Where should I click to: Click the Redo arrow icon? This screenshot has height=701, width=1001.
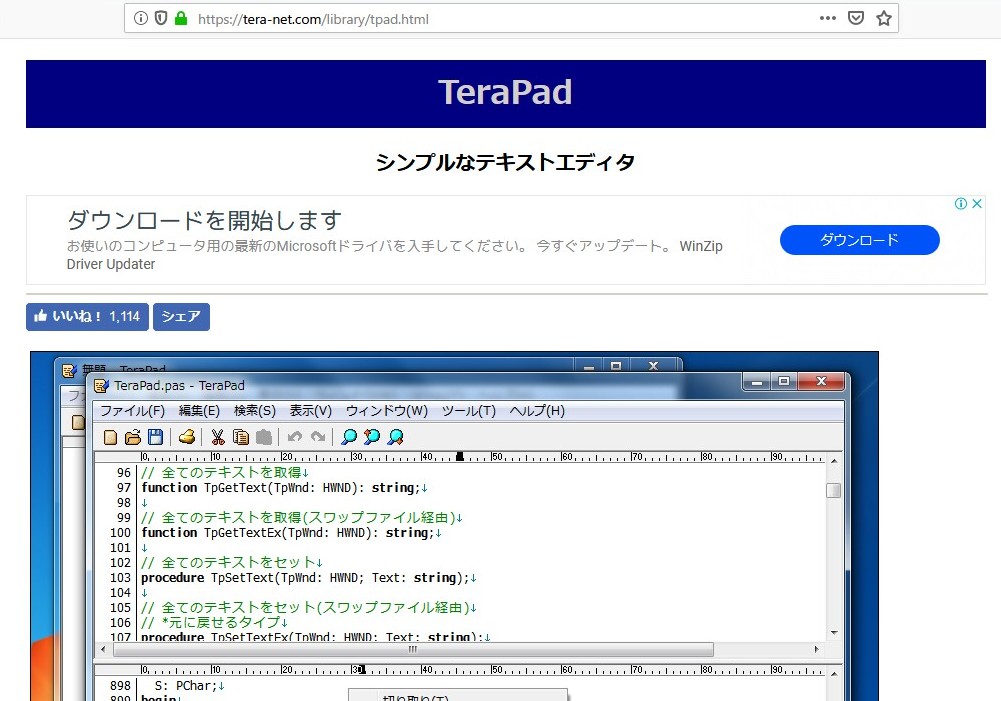click(317, 437)
